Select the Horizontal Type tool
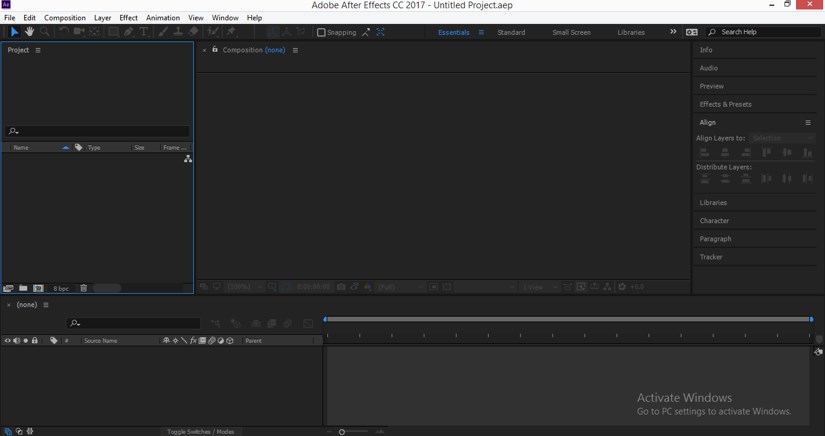 (143, 32)
